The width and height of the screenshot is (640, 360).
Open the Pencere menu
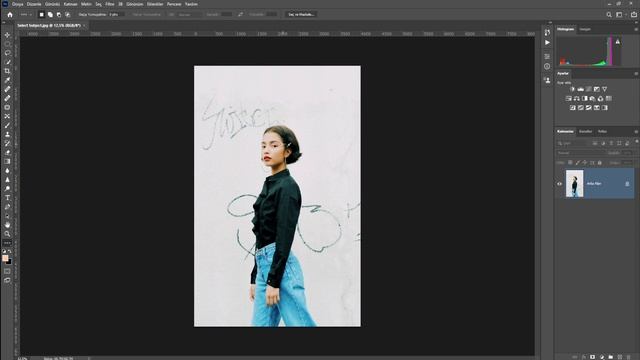coord(174,4)
